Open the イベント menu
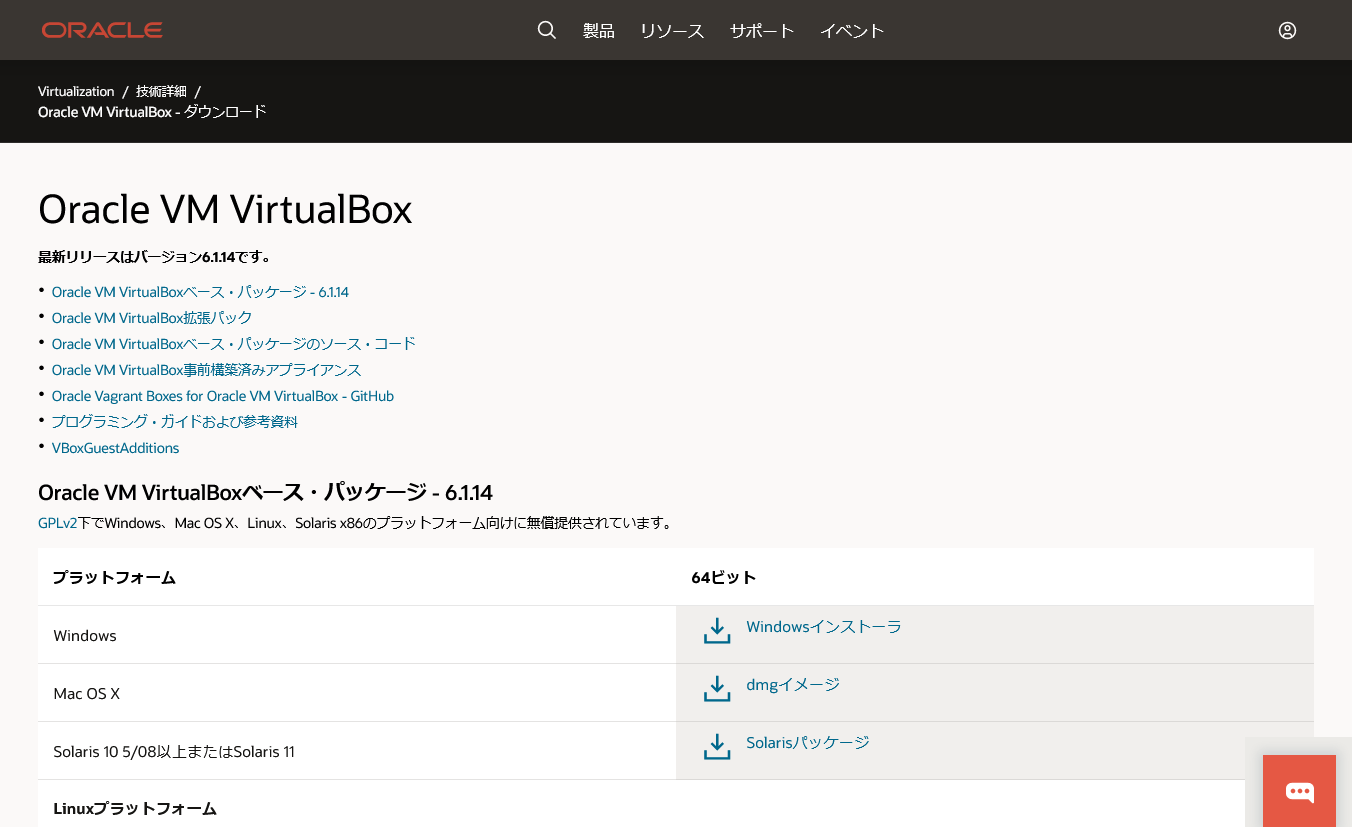1352x827 pixels. pyautogui.click(x=851, y=31)
